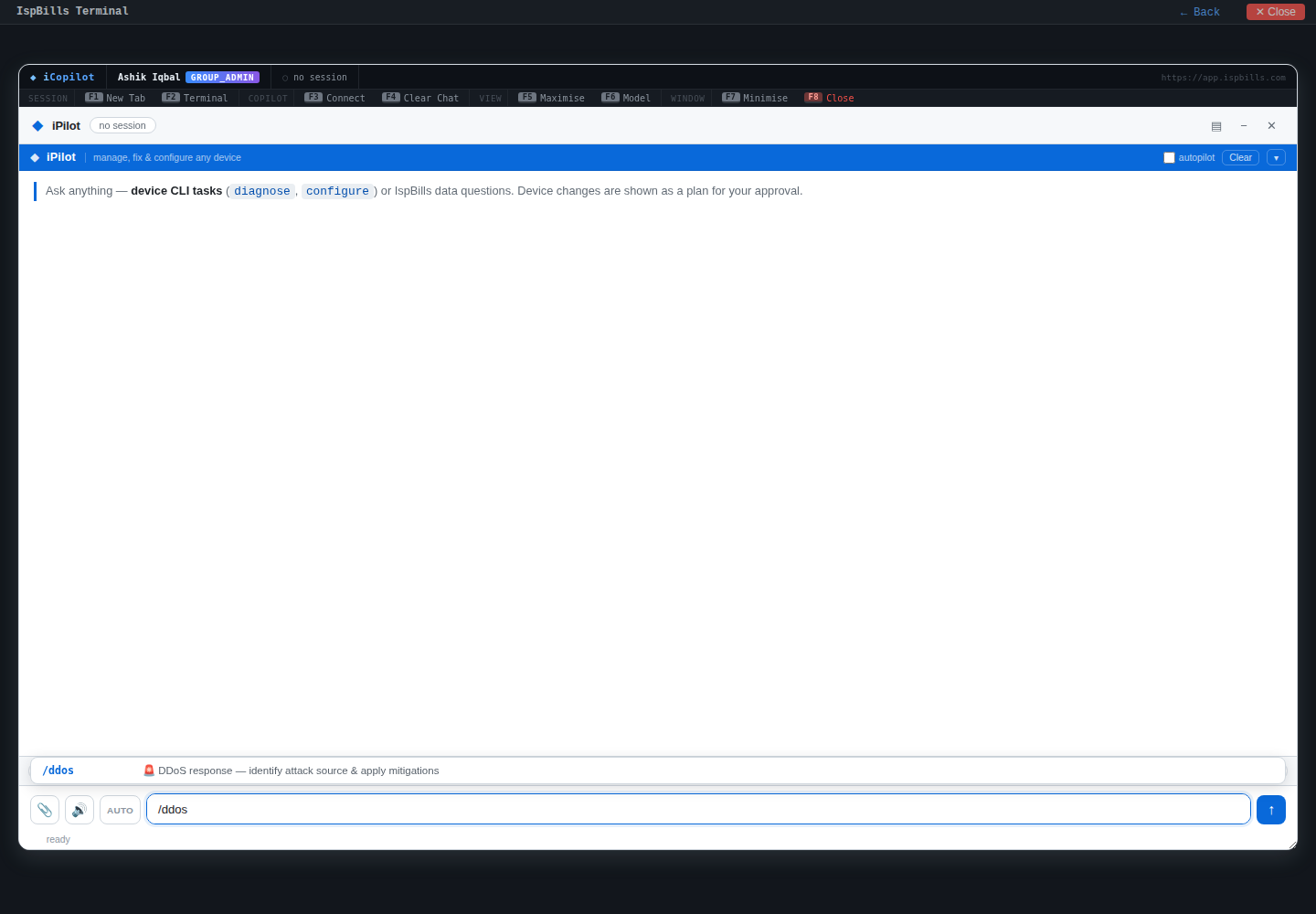
Task: Minimise the iPilot panel with the dash icon
Action: coord(1244,126)
